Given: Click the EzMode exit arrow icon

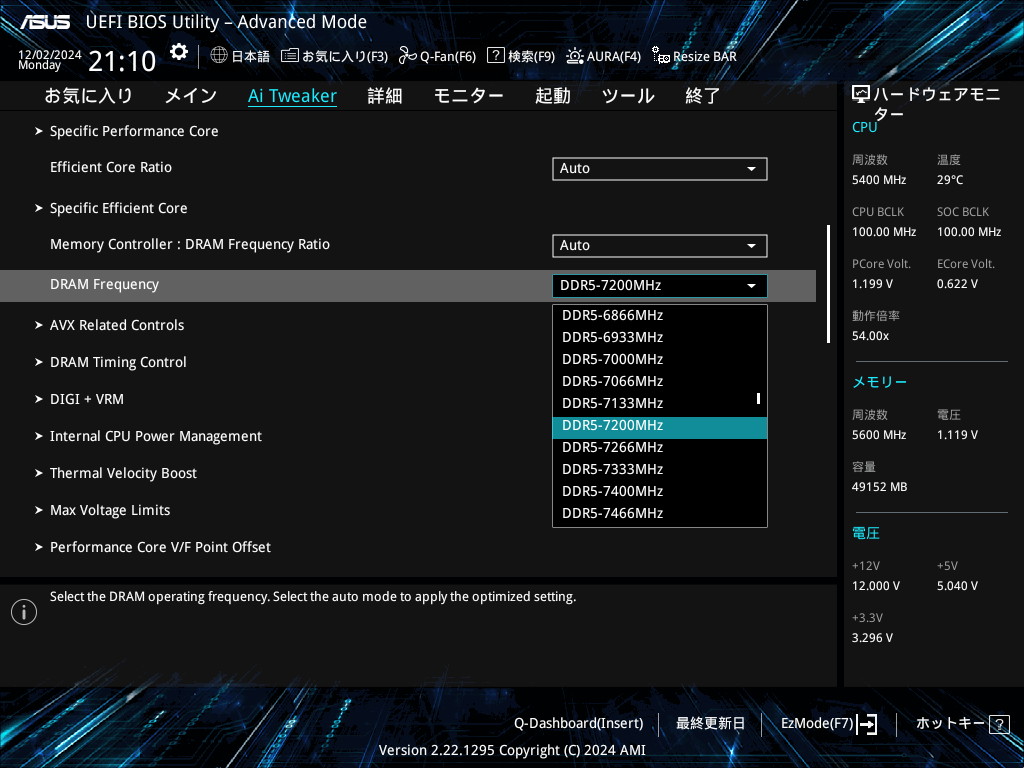Looking at the screenshot, I should (867, 724).
